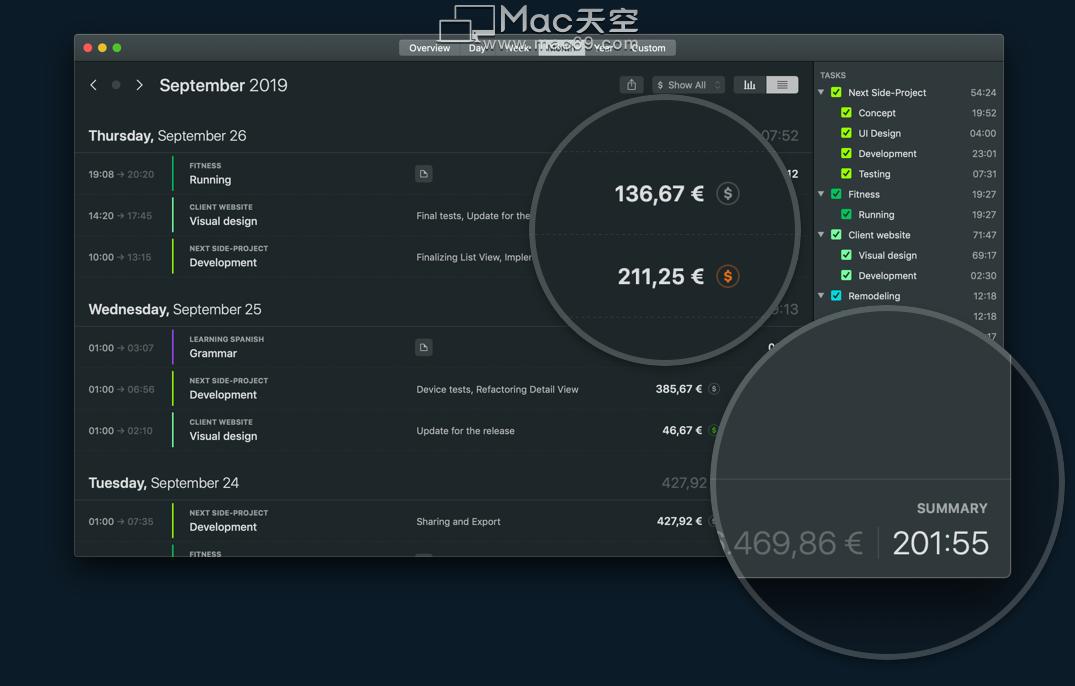Screen dimensions: 1075x686
Task: Click the Tuesday, September 24 header
Action: click(x=163, y=482)
